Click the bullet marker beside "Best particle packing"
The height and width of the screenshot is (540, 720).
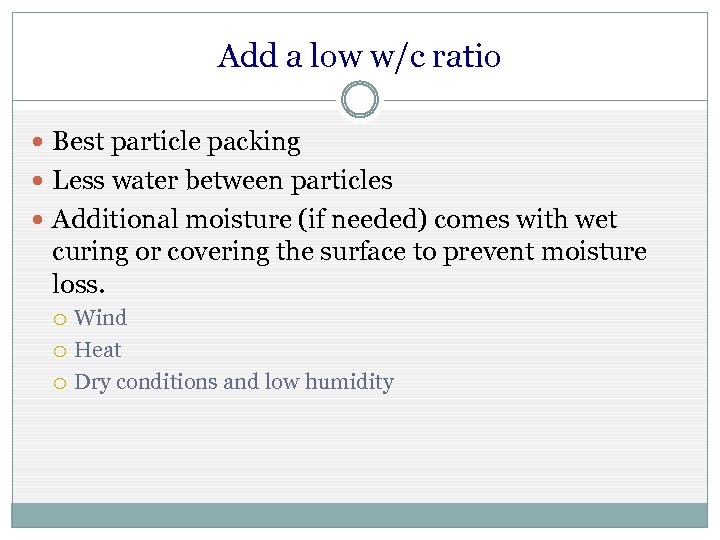point(38,143)
